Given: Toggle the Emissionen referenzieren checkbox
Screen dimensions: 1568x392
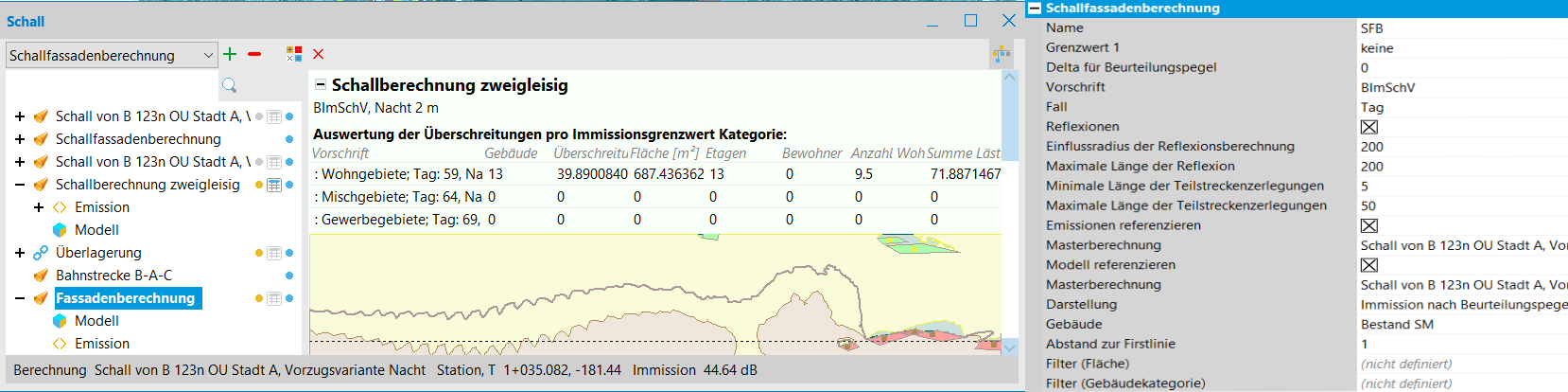Looking at the screenshot, I should tap(1368, 225).
